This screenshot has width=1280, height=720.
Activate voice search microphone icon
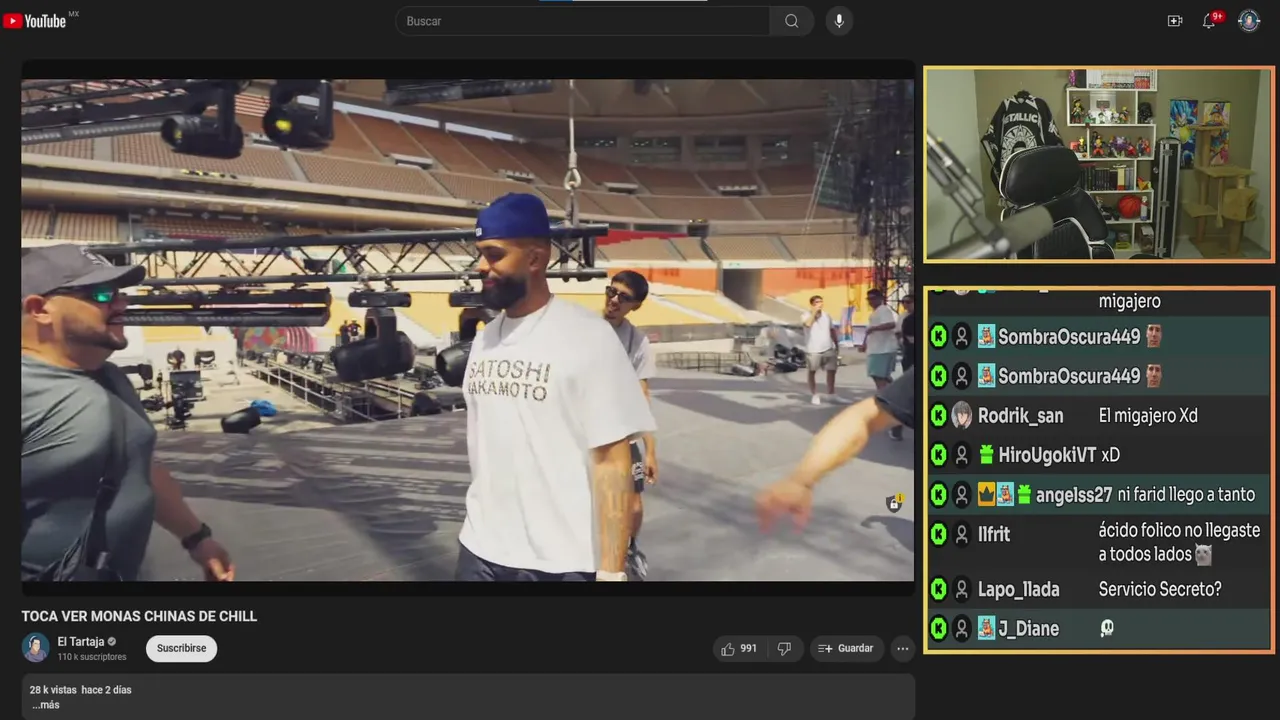839,21
